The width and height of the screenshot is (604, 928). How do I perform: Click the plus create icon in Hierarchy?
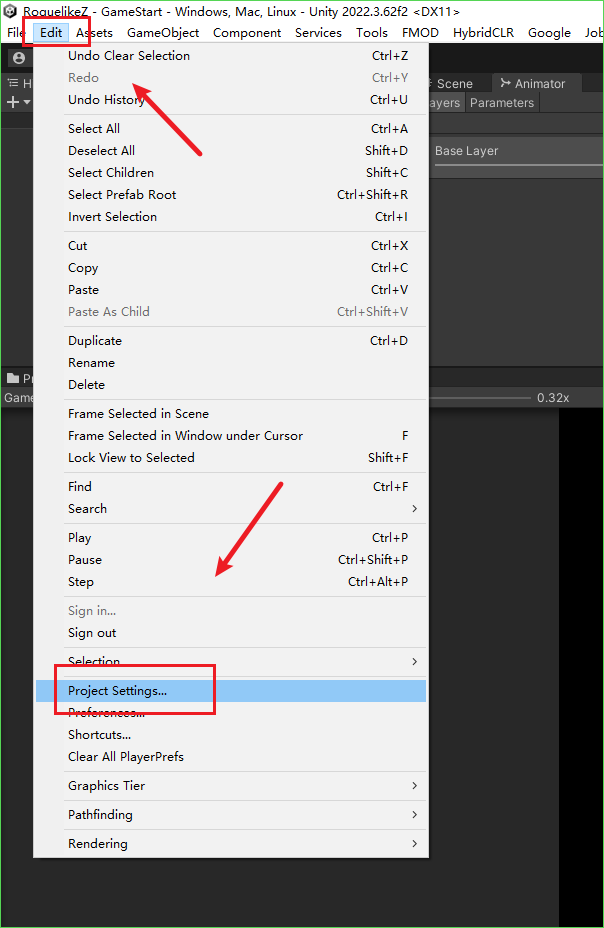coord(13,103)
